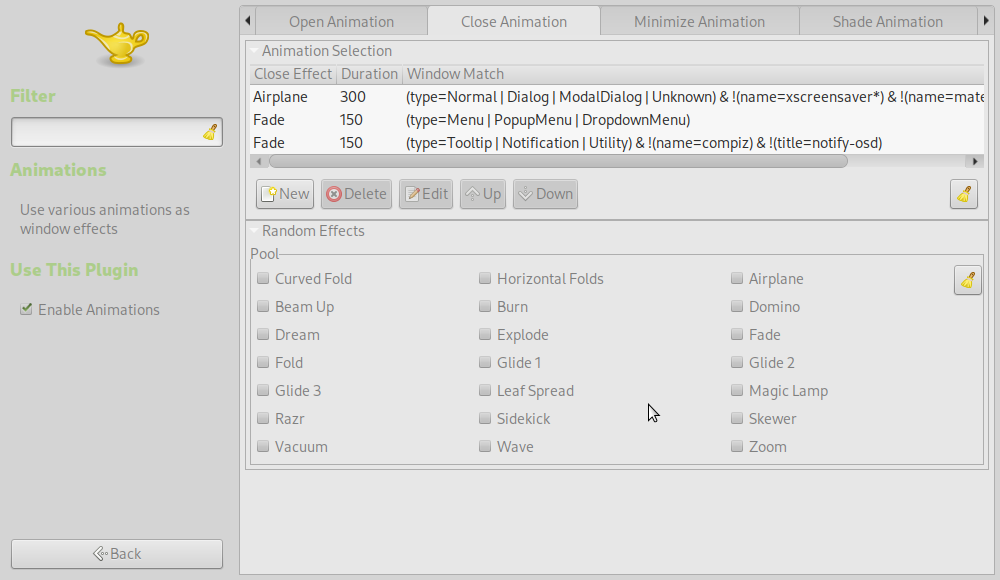Image resolution: width=1000 pixels, height=580 pixels.
Task: Reset the Random Effects pool to defaults
Action: pyautogui.click(x=967, y=280)
